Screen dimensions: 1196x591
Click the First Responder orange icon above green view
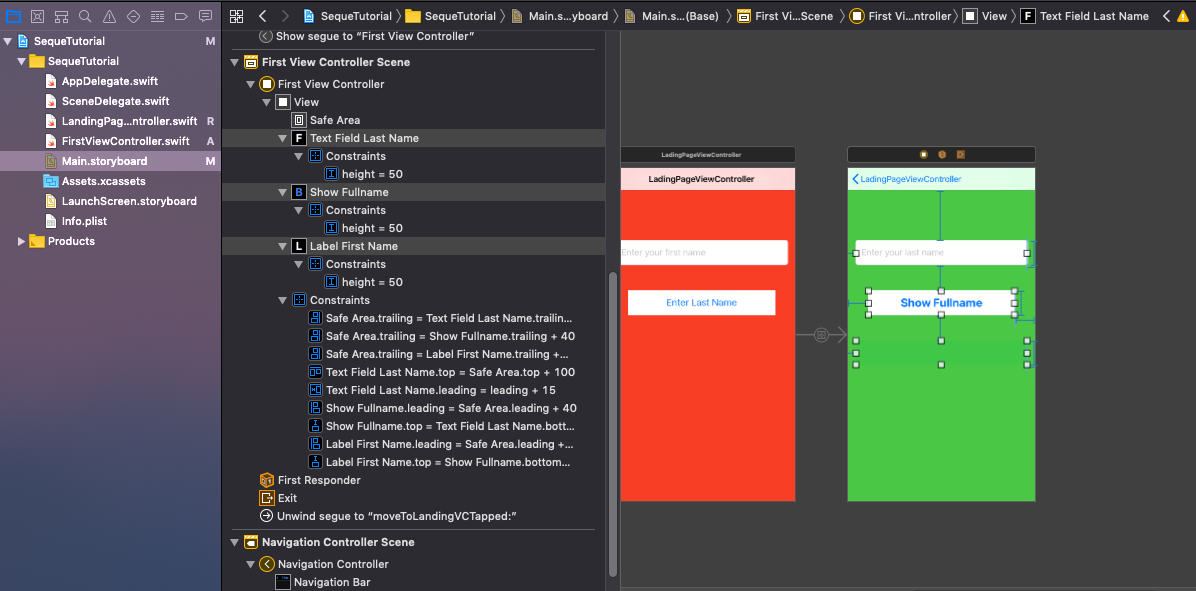click(941, 153)
